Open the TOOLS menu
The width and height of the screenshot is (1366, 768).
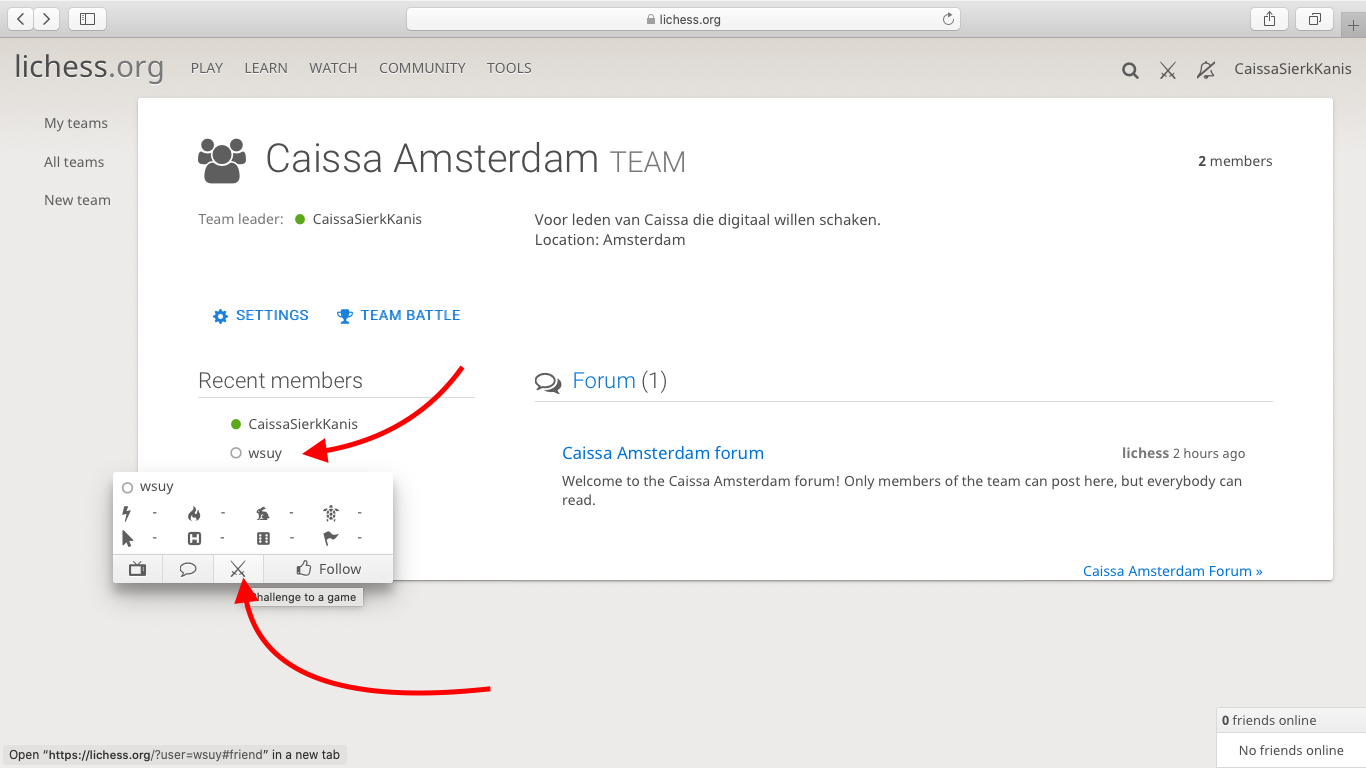click(509, 68)
